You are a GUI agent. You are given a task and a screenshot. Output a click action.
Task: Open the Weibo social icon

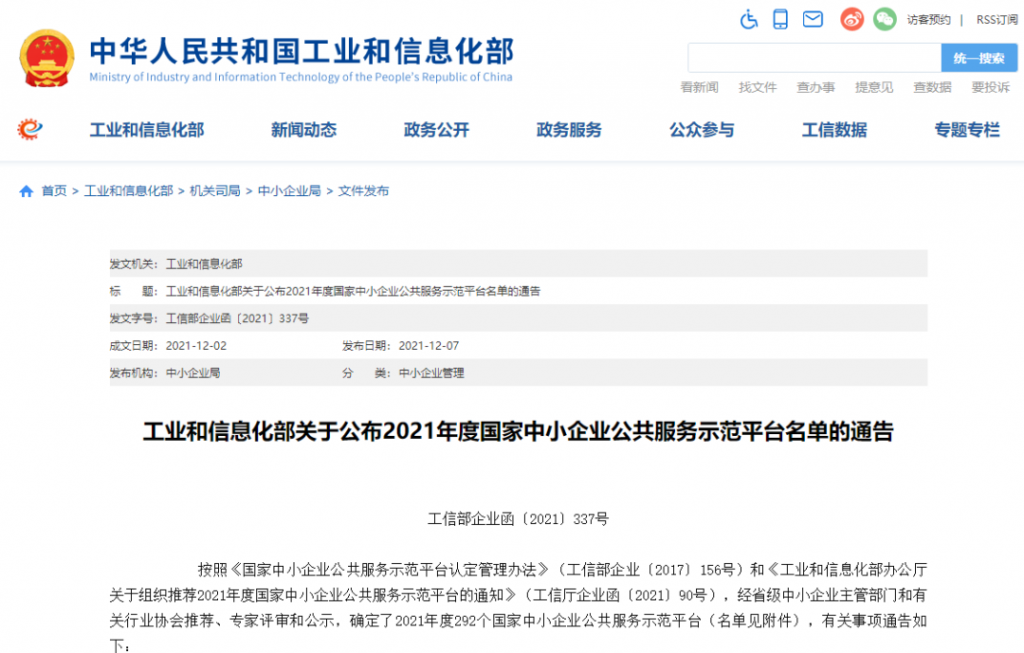click(851, 19)
